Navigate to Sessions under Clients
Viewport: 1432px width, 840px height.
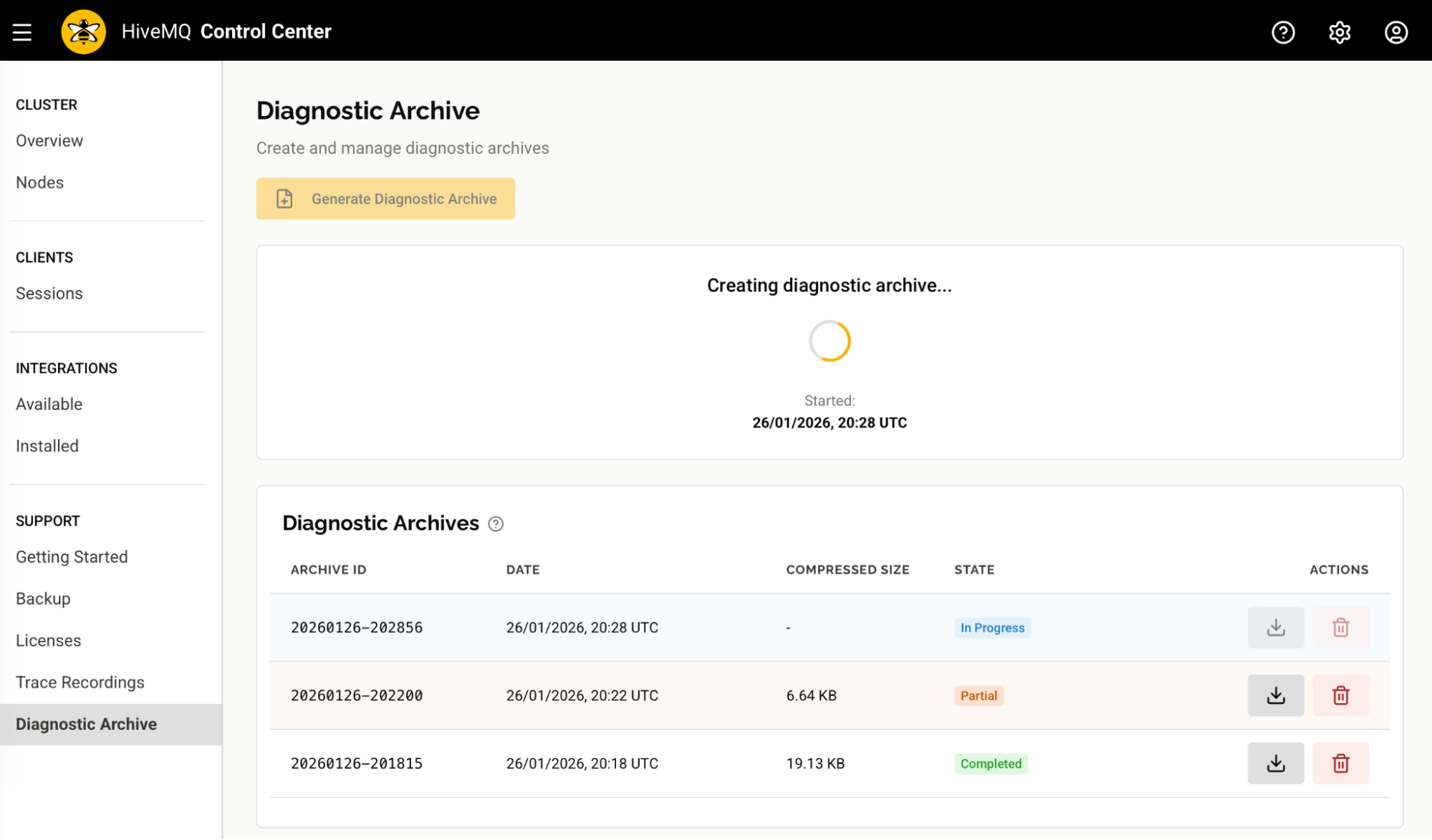pos(49,293)
